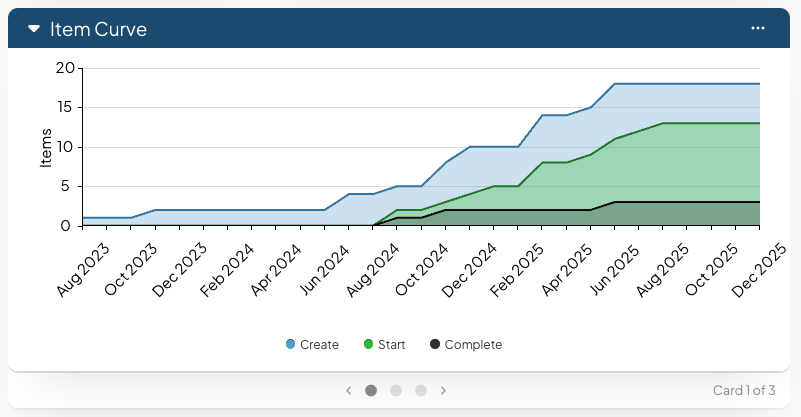Click the dark Complete area in chart

(680, 214)
